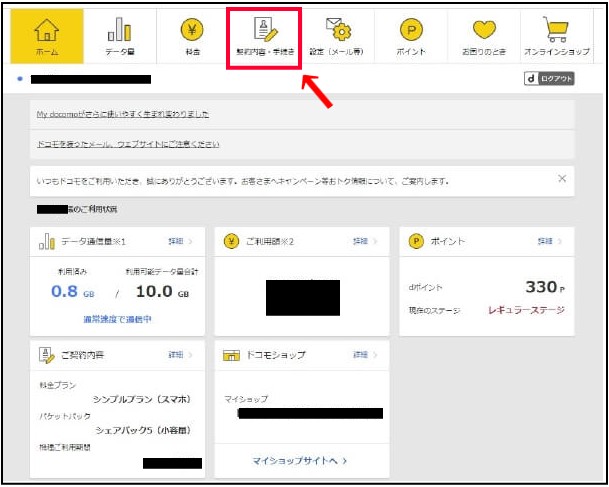
Task: Click the 0.8 GB used data value
Action: [73, 291]
